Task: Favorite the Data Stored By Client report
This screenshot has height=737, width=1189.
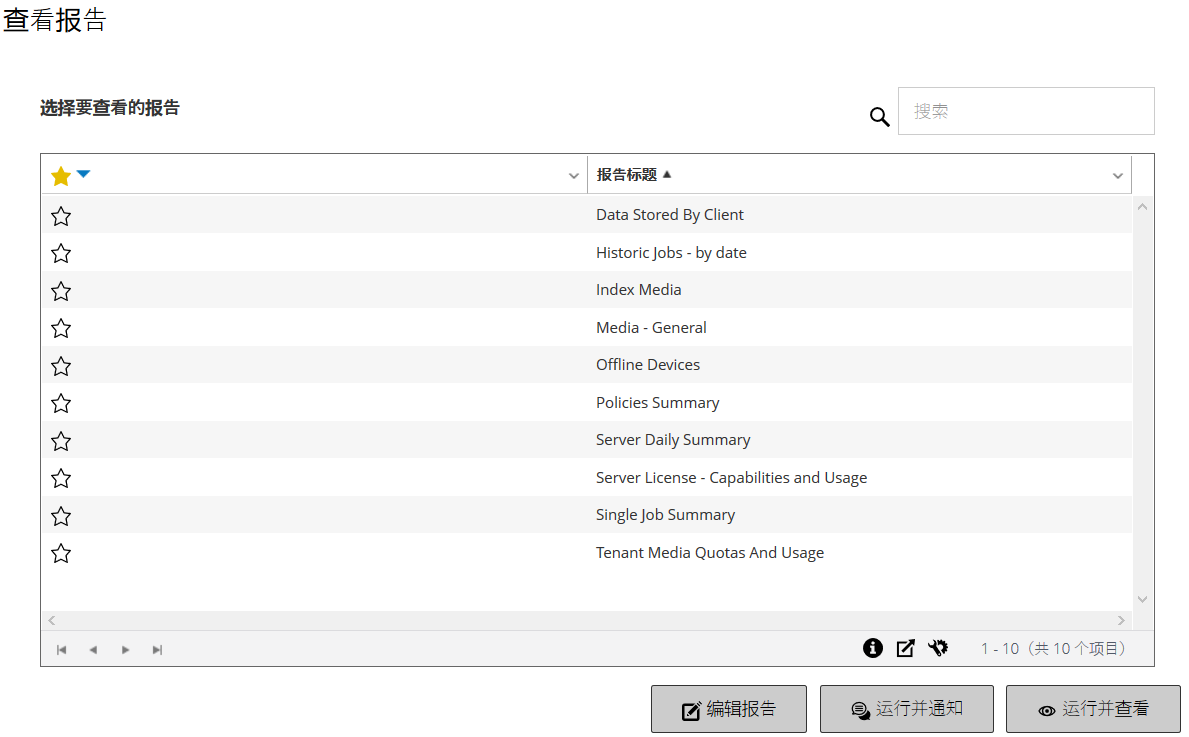Action: (x=61, y=216)
